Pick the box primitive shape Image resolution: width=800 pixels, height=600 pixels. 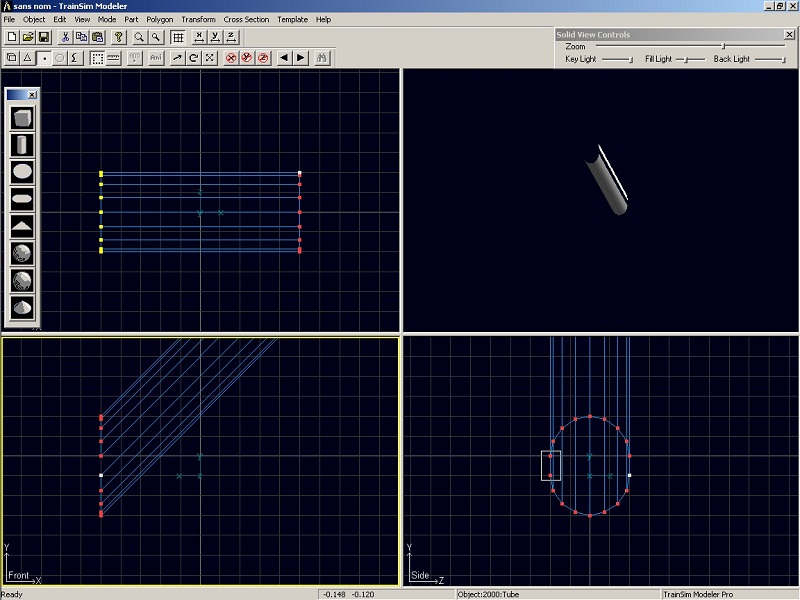point(22,118)
